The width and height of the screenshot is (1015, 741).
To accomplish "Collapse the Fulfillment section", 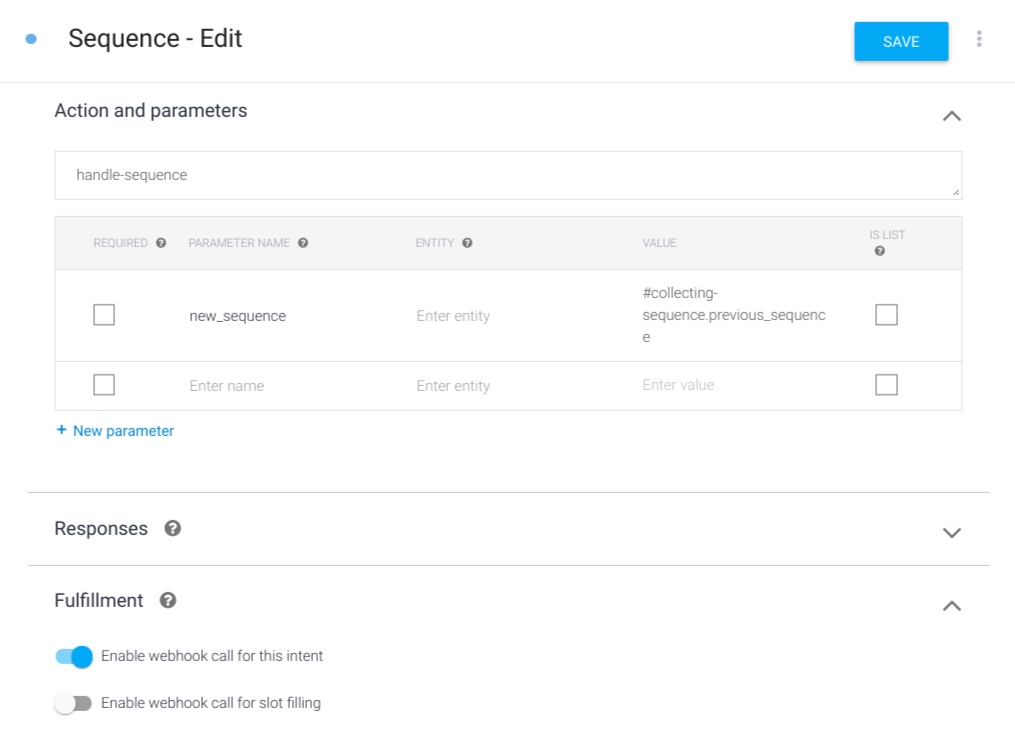I will 951,606.
